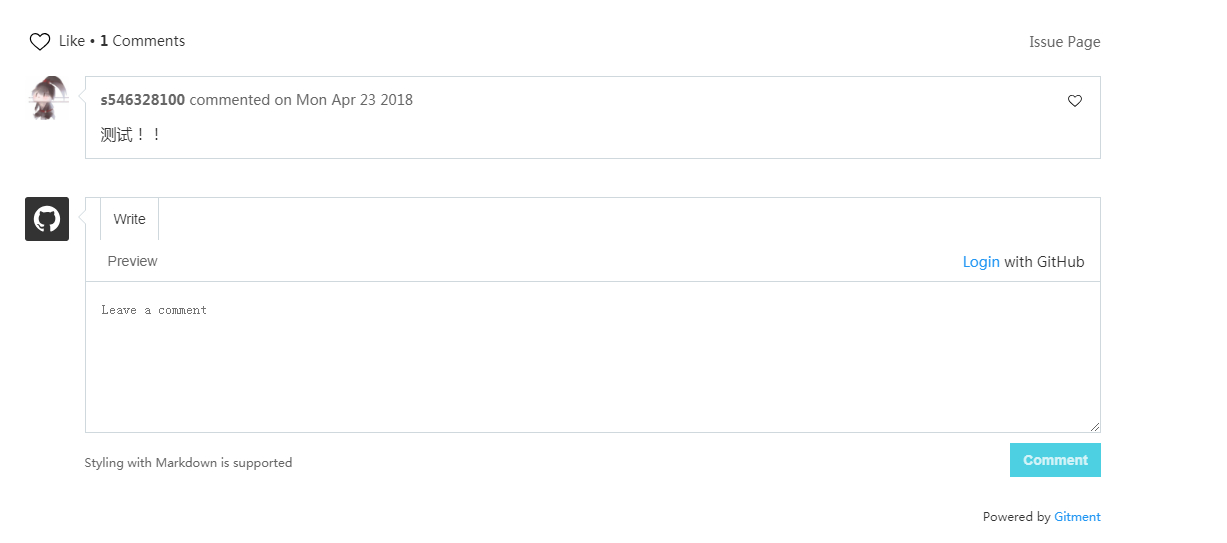The width and height of the screenshot is (1227, 543).
Task: Click the GitHub Octocat avatar icon
Action: [x=47, y=219]
